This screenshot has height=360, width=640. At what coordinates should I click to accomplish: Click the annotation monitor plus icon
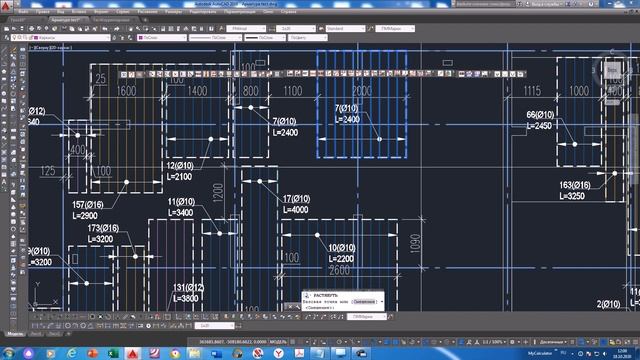(526, 342)
